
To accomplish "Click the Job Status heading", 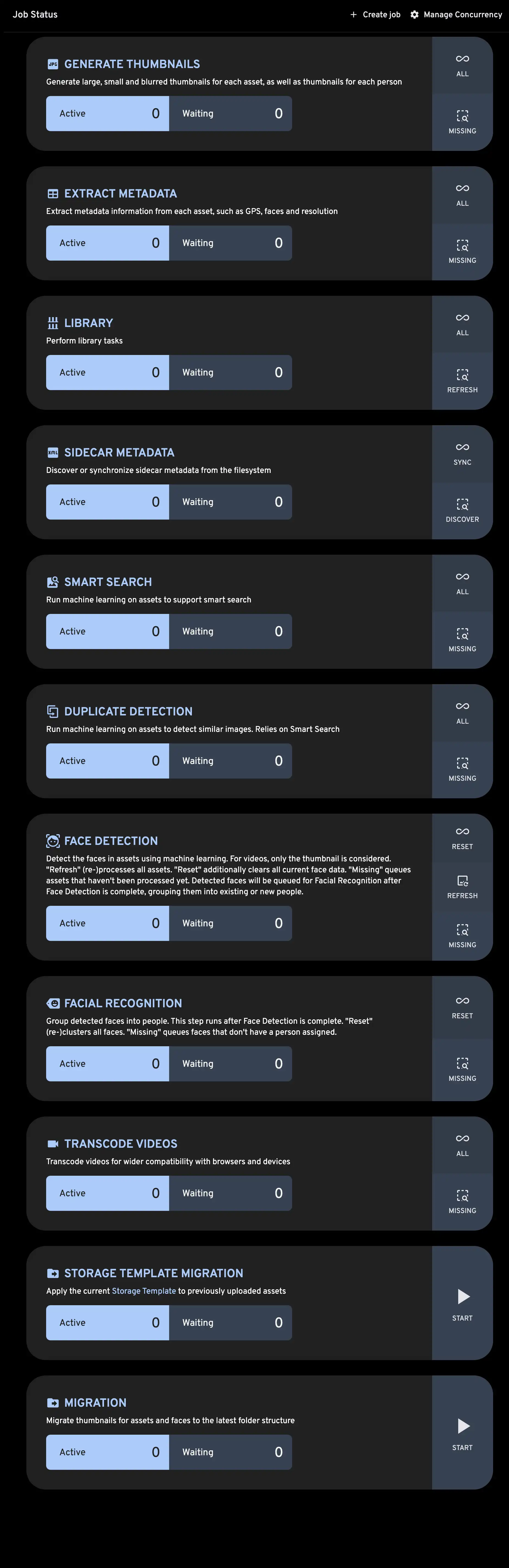I will [x=35, y=15].
